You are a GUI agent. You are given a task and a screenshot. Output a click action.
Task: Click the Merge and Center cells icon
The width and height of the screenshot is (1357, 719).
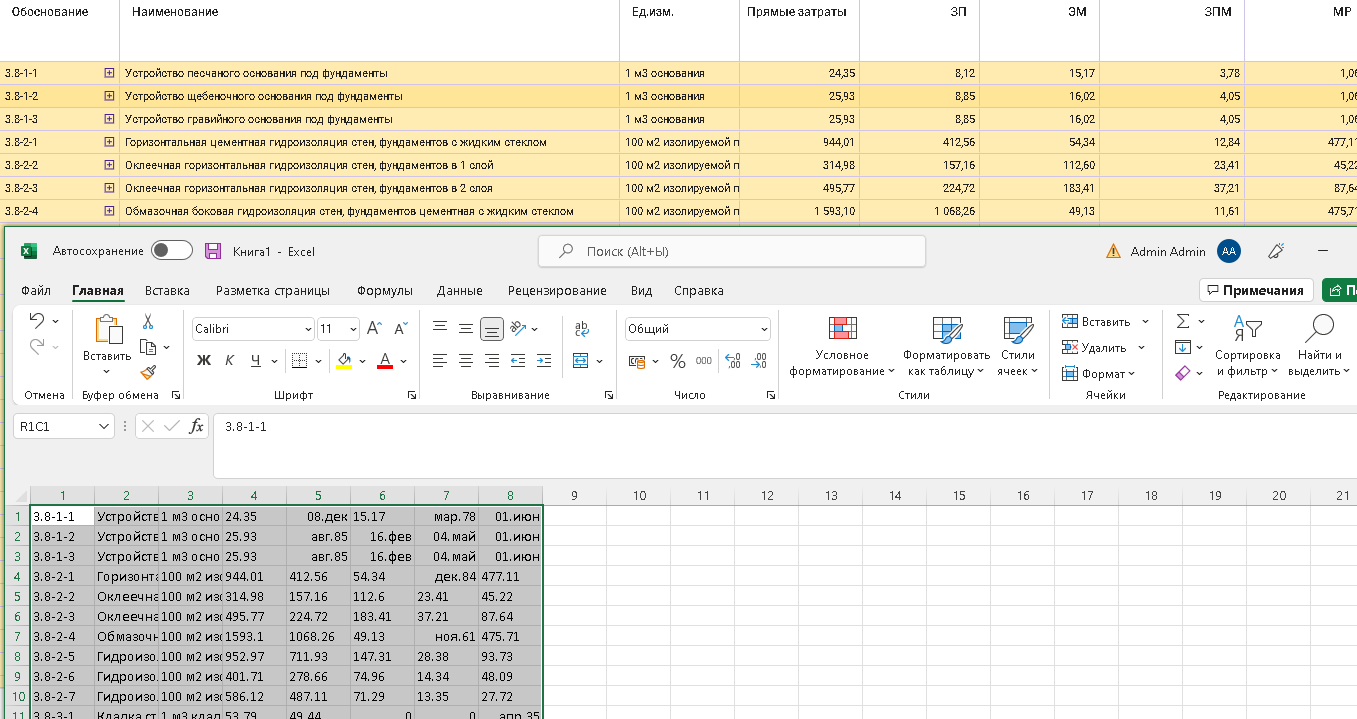tap(581, 361)
